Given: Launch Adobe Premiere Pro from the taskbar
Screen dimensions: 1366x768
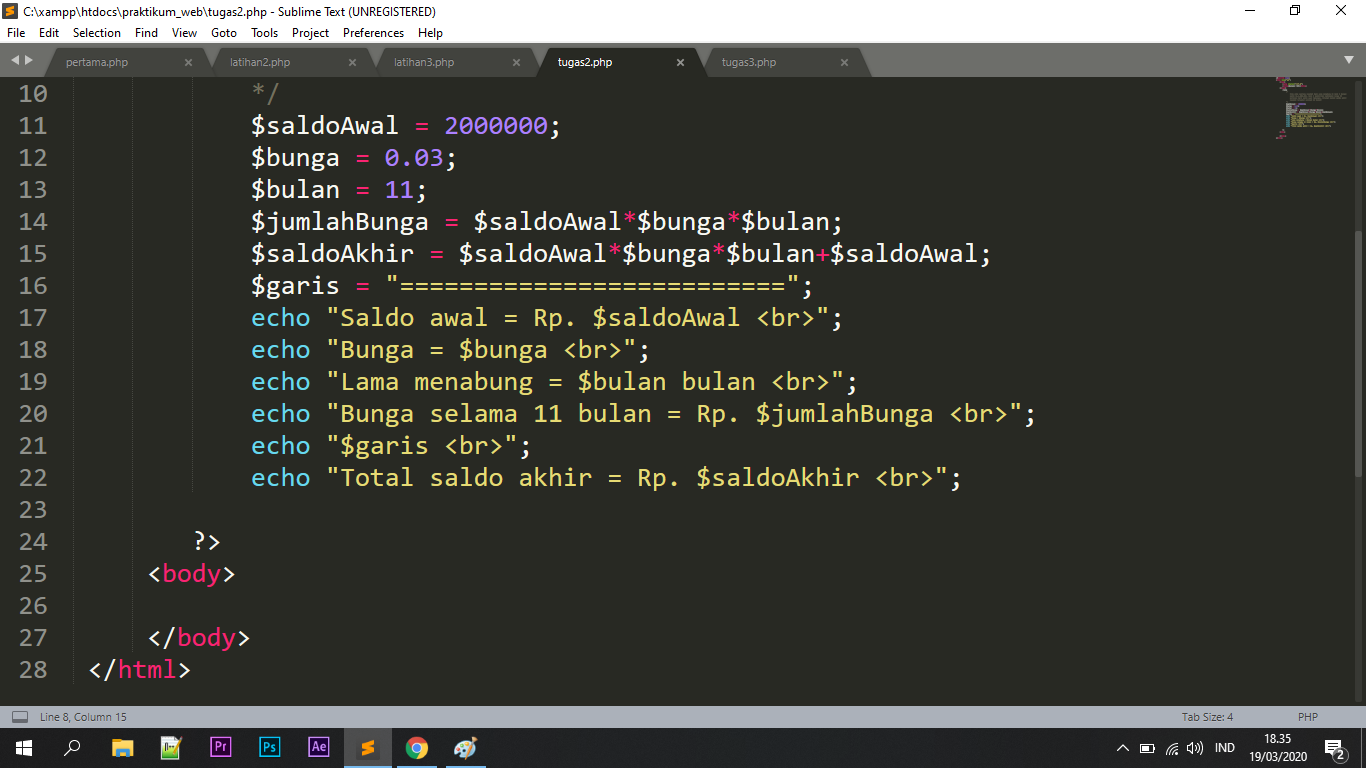Looking at the screenshot, I should pos(221,747).
